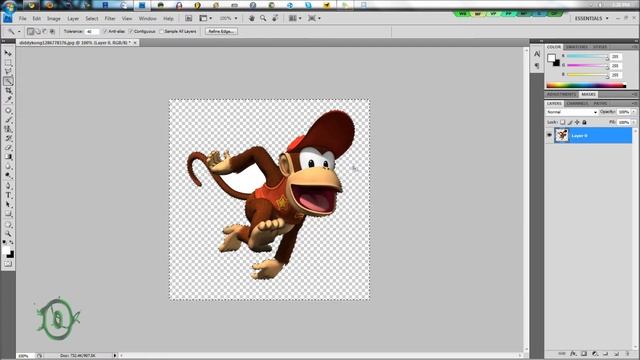
Task: Click the red channel slider
Action: 587,56
